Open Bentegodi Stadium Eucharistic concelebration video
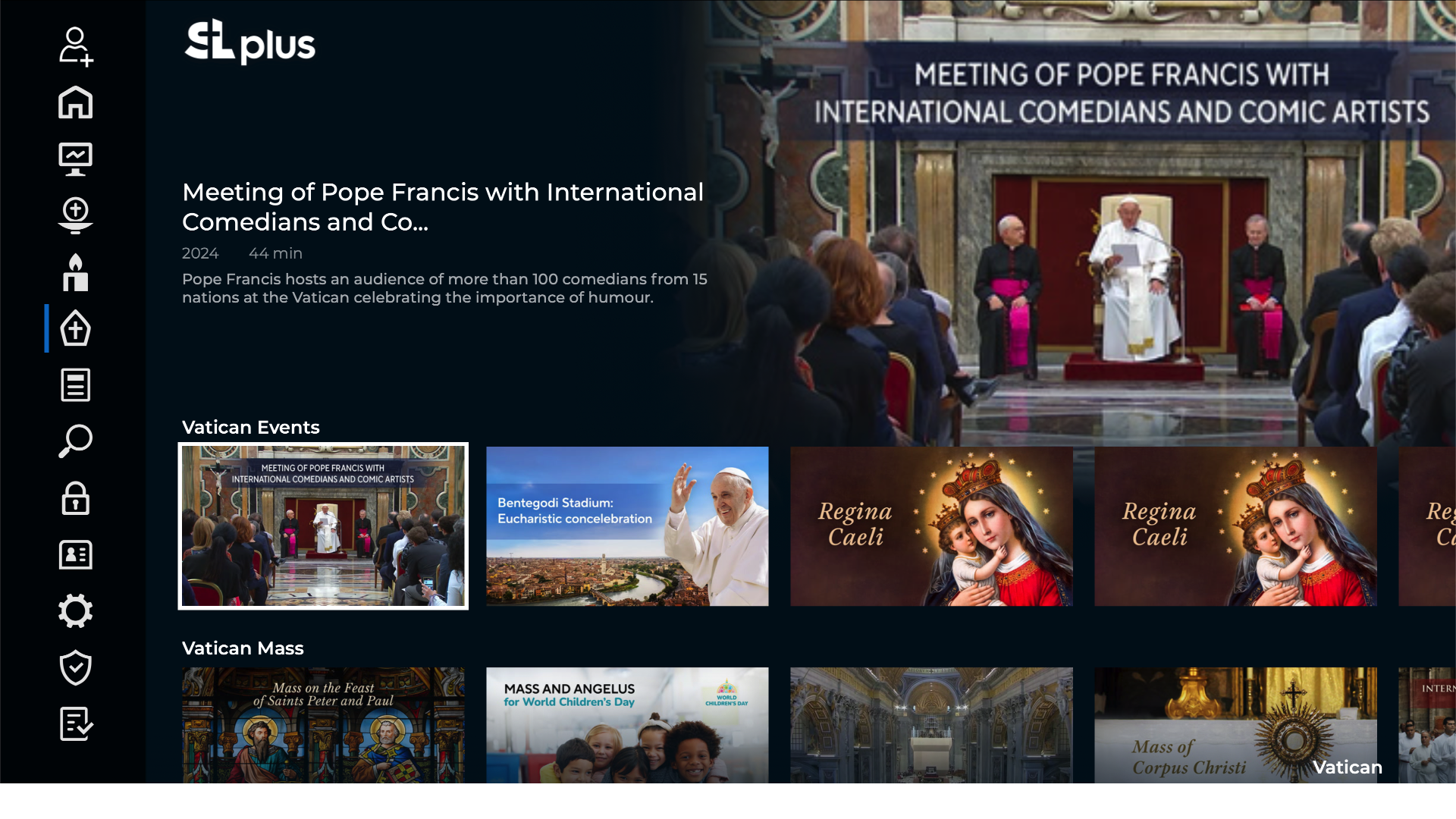 click(627, 526)
